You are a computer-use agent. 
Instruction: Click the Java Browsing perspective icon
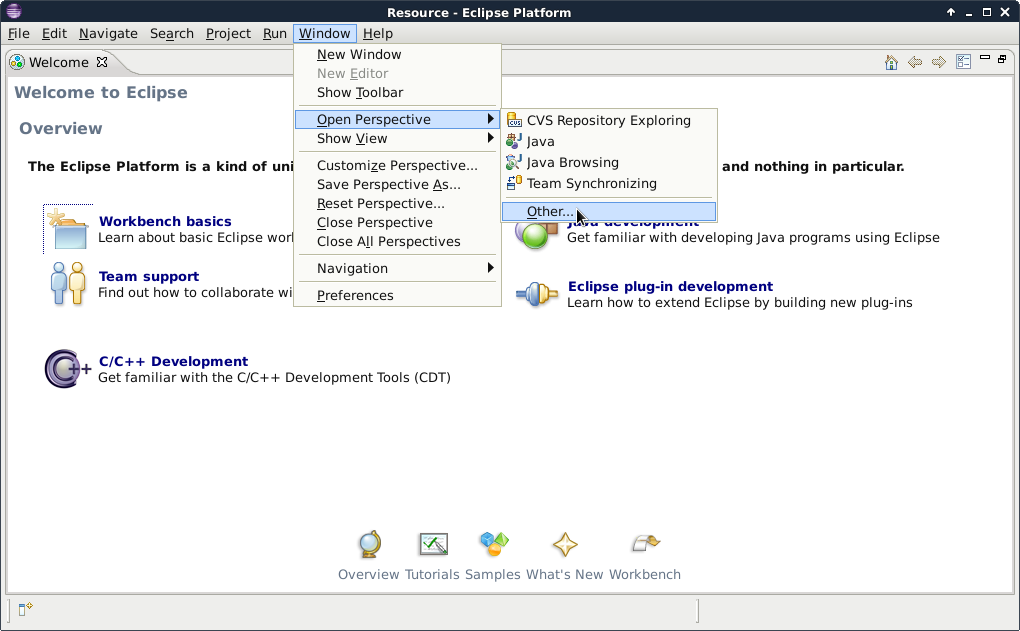coord(514,162)
